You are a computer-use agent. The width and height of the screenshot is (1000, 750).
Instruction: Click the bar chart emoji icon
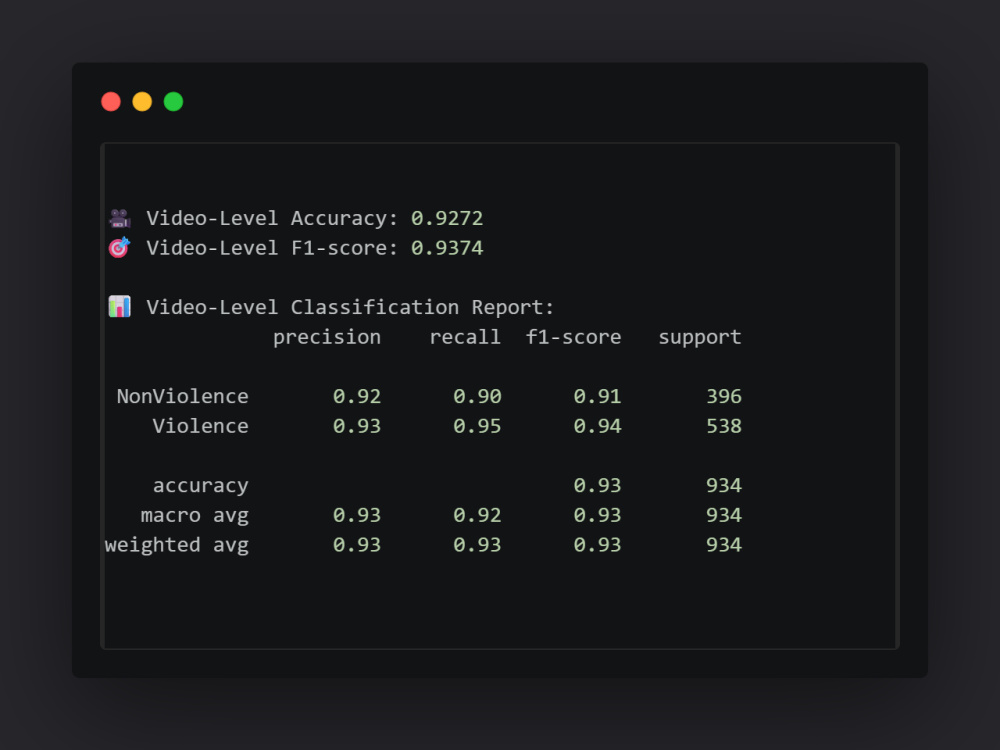[x=119, y=307]
